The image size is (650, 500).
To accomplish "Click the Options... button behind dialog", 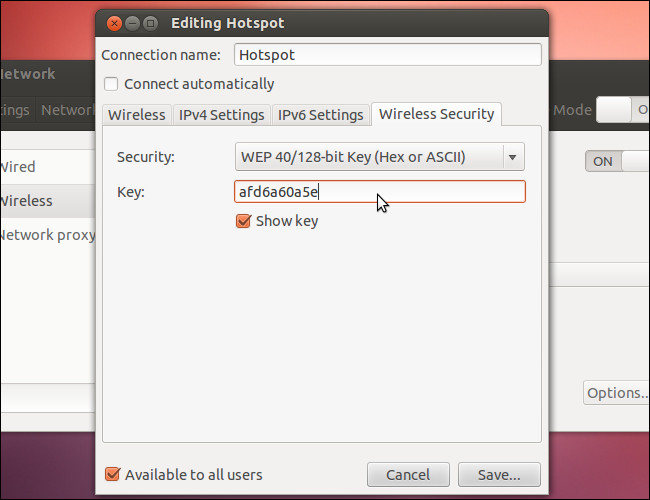I will tap(617, 393).
